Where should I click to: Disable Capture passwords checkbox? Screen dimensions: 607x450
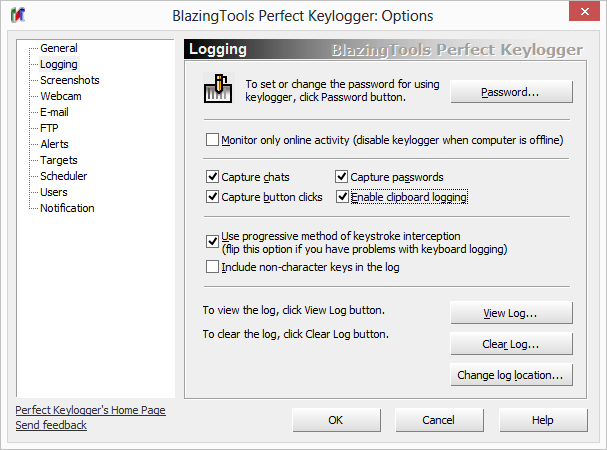[342, 177]
